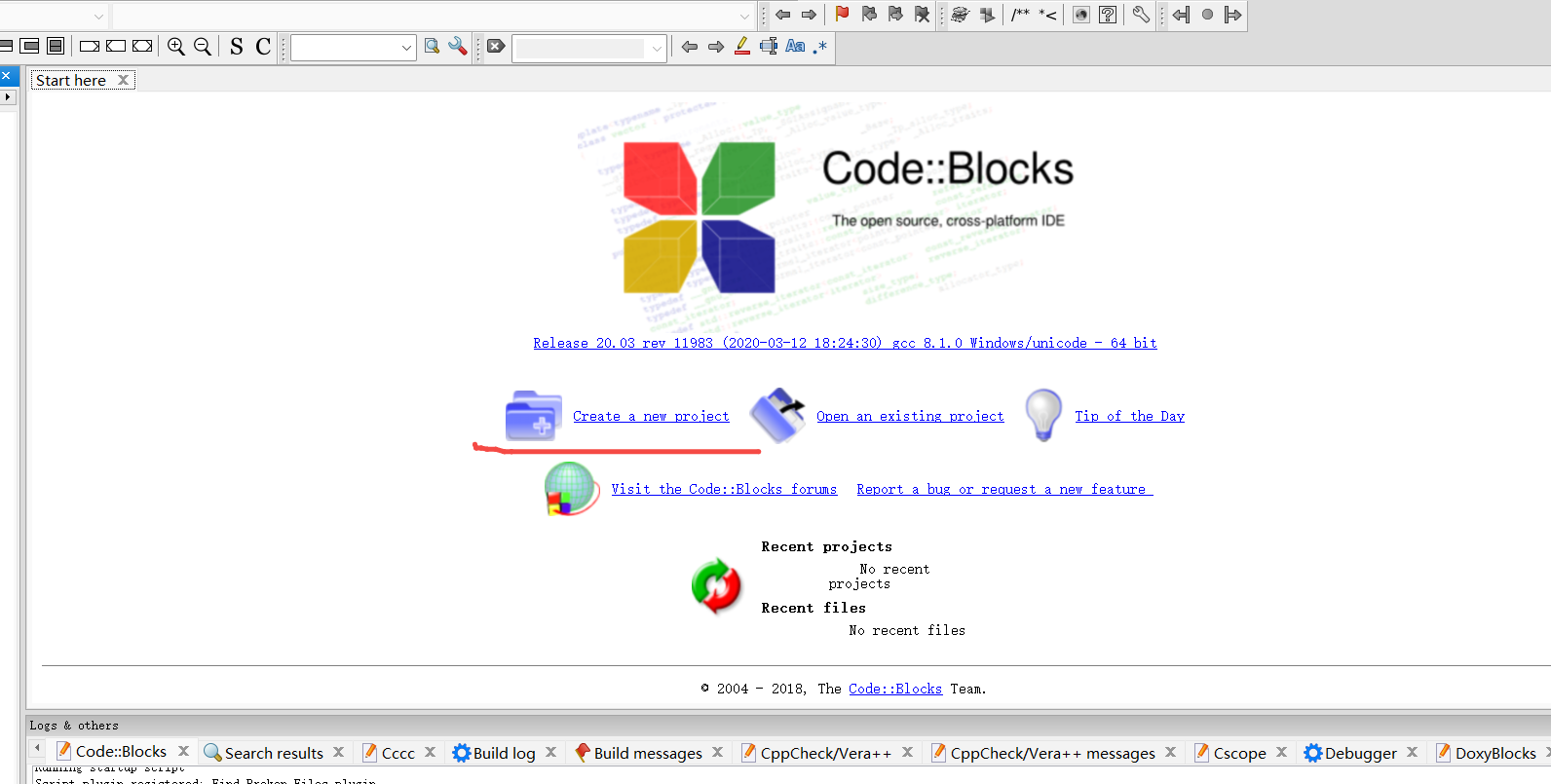Insert a /** block comment
Image resolution: width=1551 pixels, height=784 pixels.
pos(1020,15)
